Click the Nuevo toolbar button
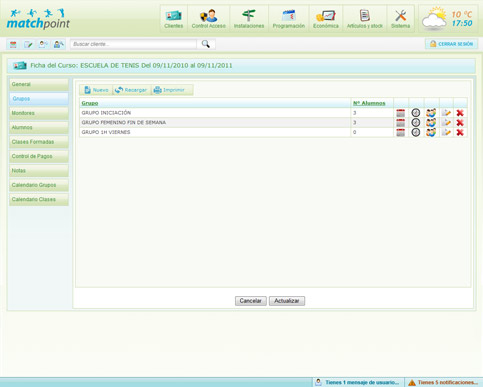The image size is (483, 387). click(96, 90)
